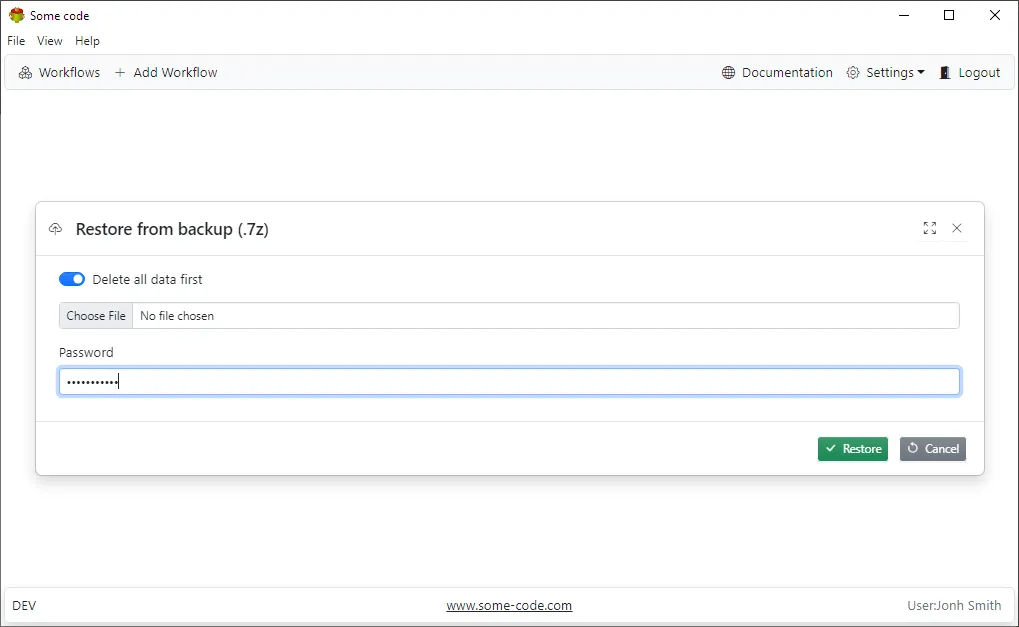Open the View menu
Viewport: 1019px width, 627px height.
pyautogui.click(x=50, y=41)
